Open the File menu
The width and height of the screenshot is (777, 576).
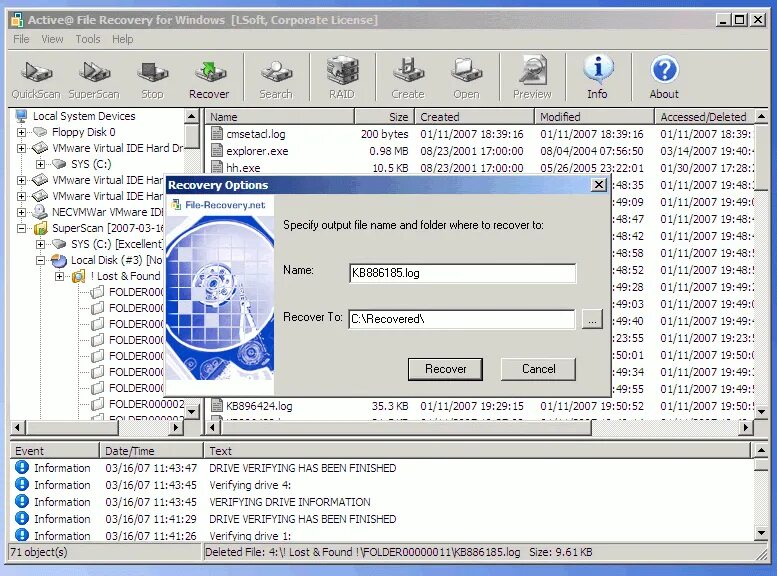click(x=21, y=39)
